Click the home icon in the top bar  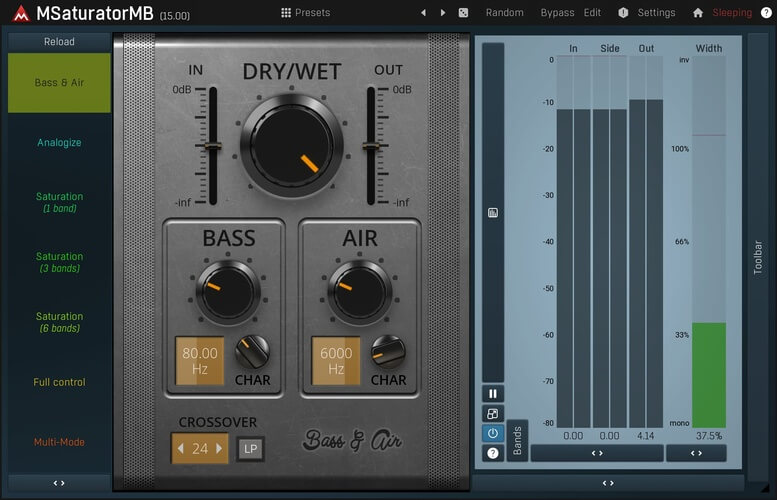click(698, 13)
